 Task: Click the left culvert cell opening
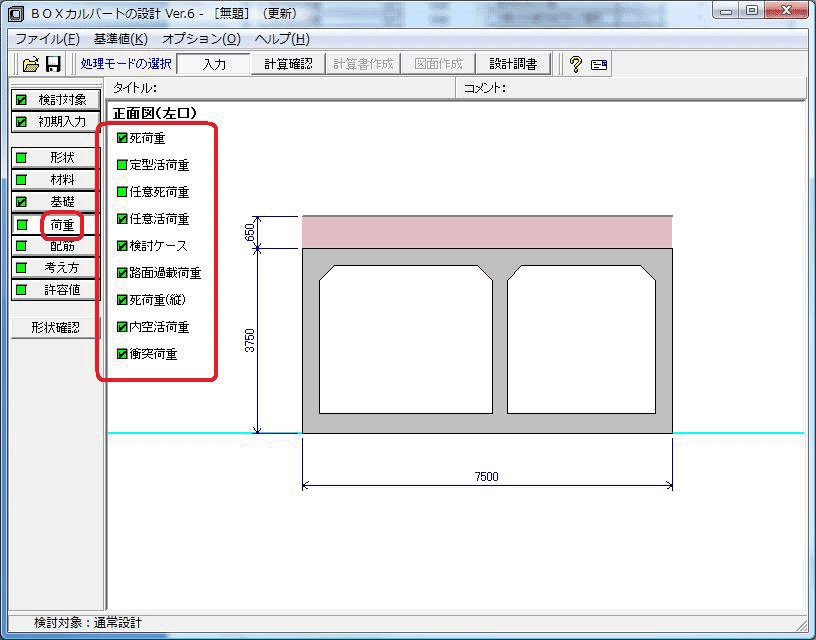[406, 339]
